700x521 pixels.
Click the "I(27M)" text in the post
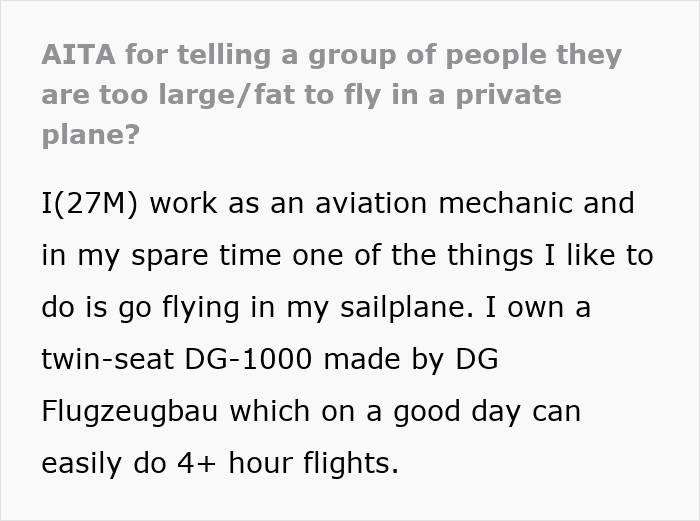pyautogui.click(x=97, y=203)
